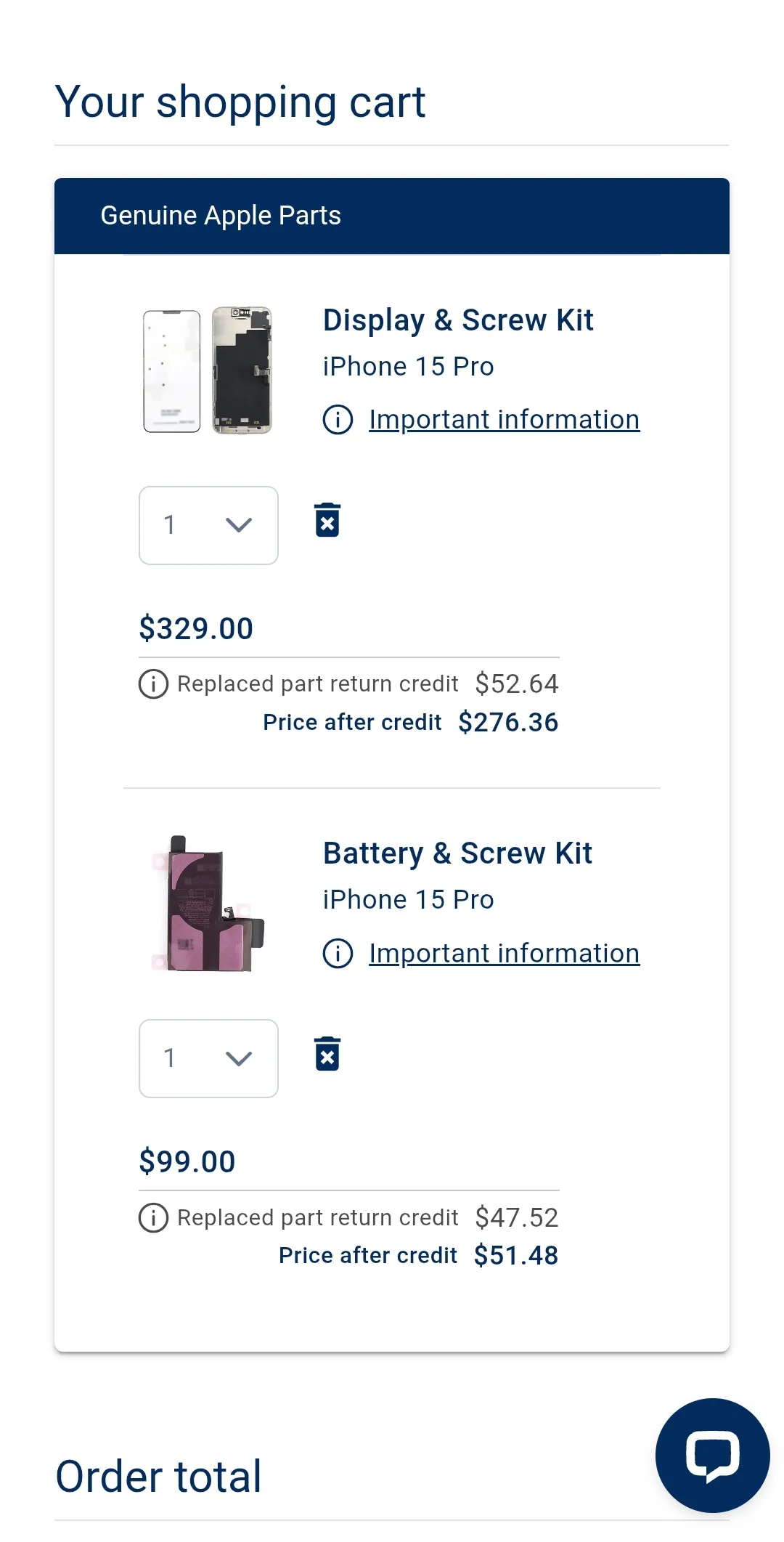
Task: Delete the Display & Screw Kit from cart
Action: (x=327, y=520)
